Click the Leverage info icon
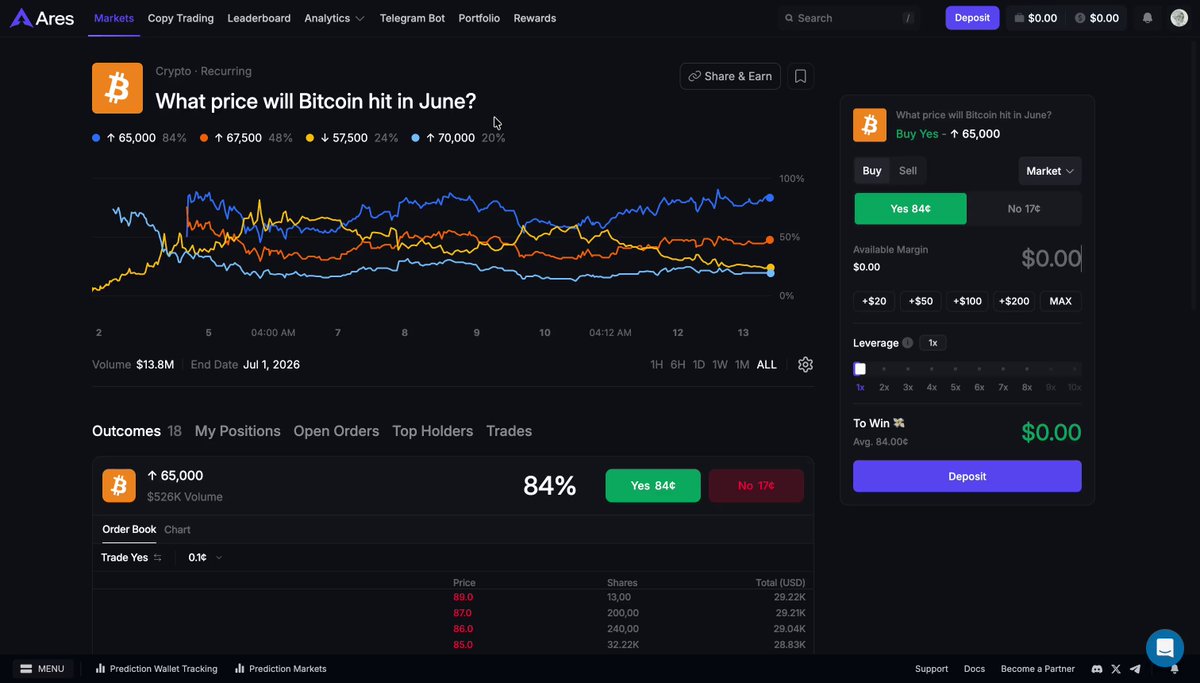This screenshot has height=683, width=1200. 907,343
